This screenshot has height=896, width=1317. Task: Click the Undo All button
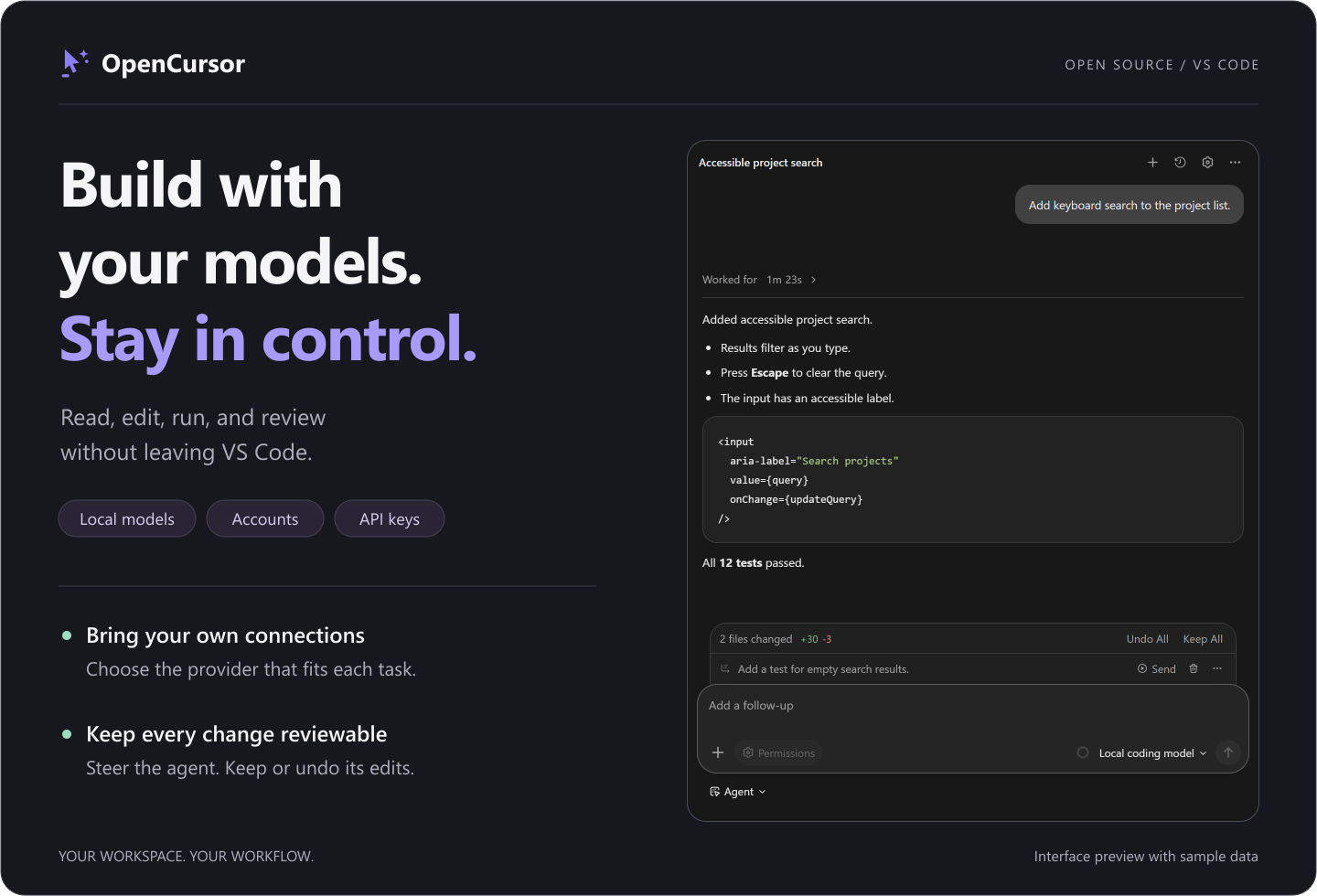pyautogui.click(x=1147, y=639)
